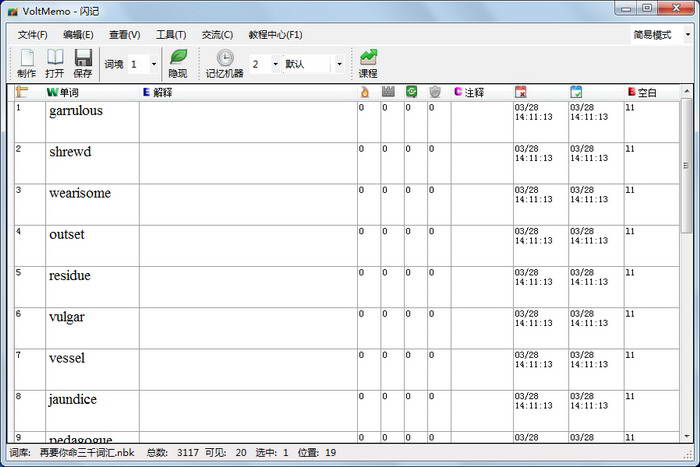Image resolution: width=700 pixels, height=467 pixels.
Task: Click the scrollbar down arrow
Action: (687, 436)
